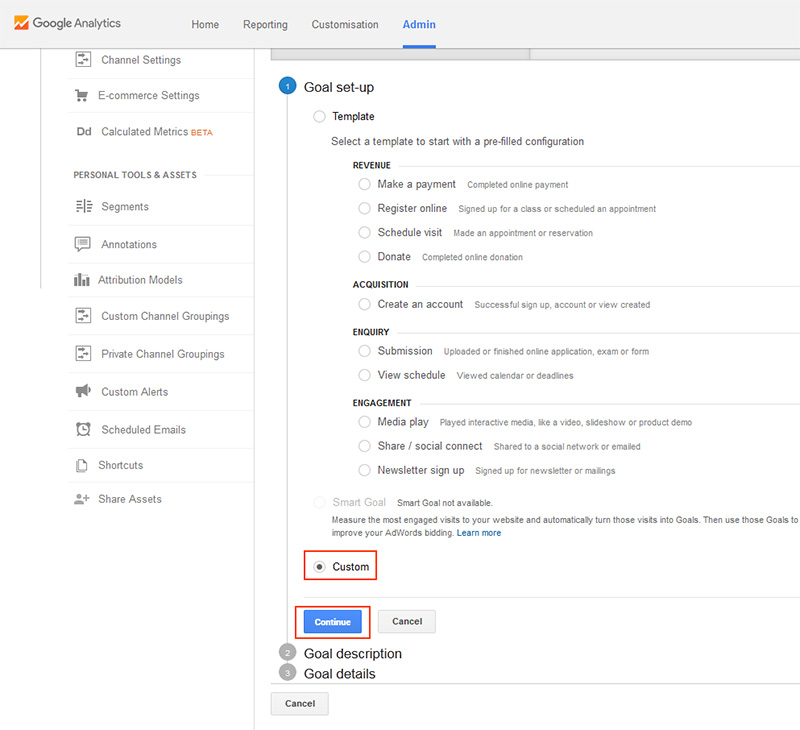Select the Custom goal radio button
800x730 pixels.
[319, 567]
